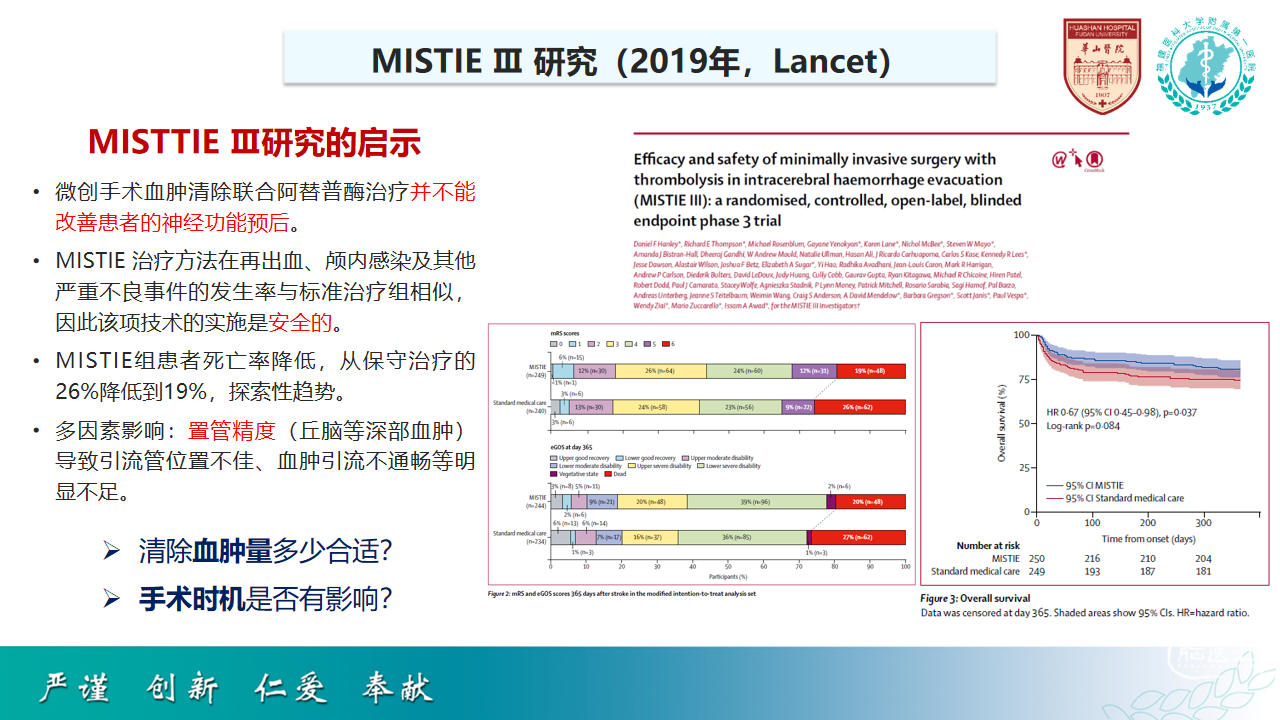Click the Dead legend entry in eGOS chart
The image size is (1280, 720).
pyautogui.click(x=616, y=474)
